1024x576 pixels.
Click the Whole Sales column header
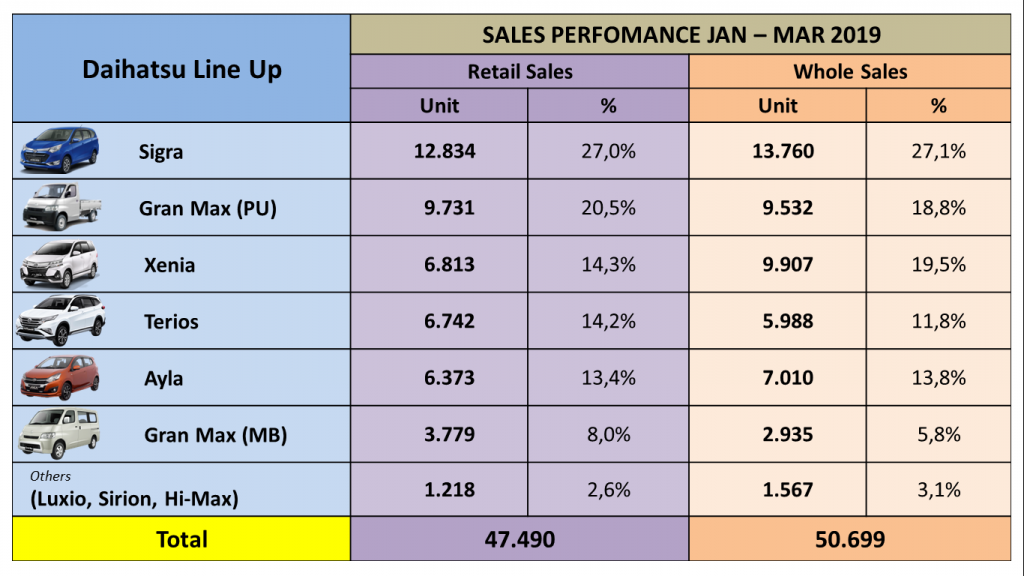coord(850,71)
